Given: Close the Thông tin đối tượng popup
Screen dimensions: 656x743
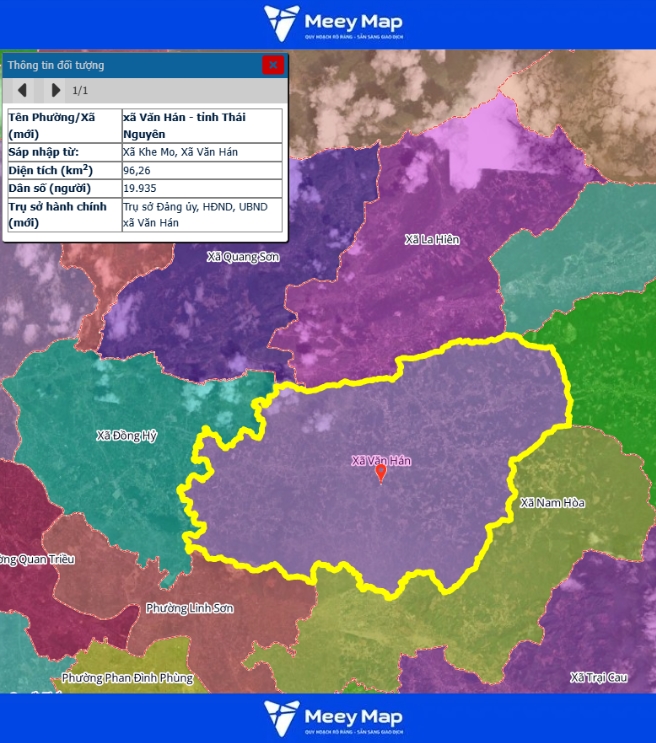Looking at the screenshot, I should 273,65.
